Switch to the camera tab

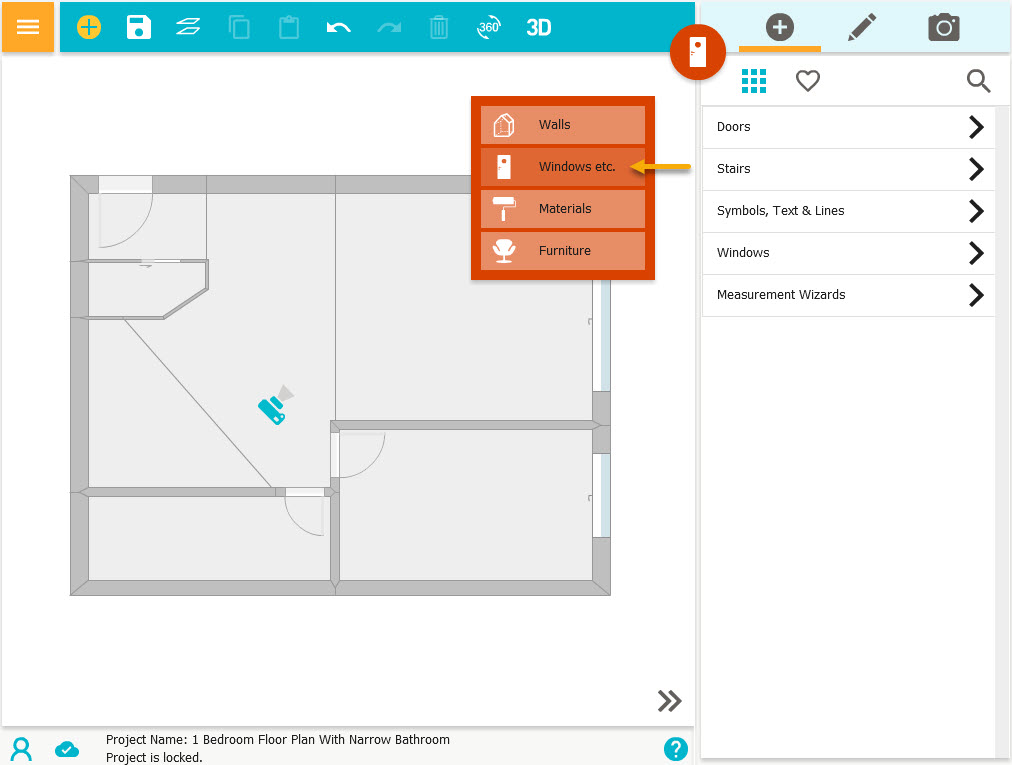pos(943,27)
